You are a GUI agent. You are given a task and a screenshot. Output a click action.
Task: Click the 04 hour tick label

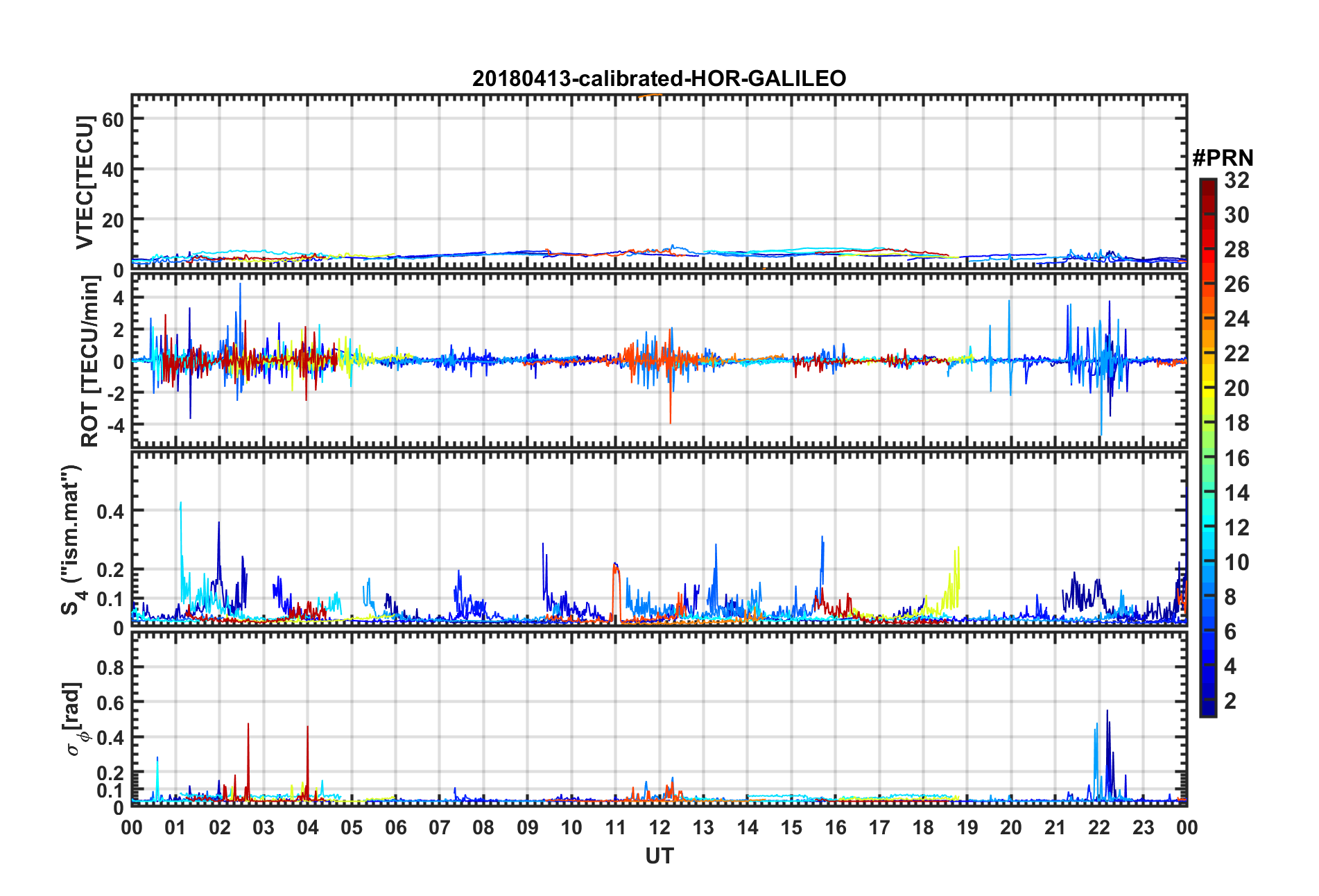(307, 827)
